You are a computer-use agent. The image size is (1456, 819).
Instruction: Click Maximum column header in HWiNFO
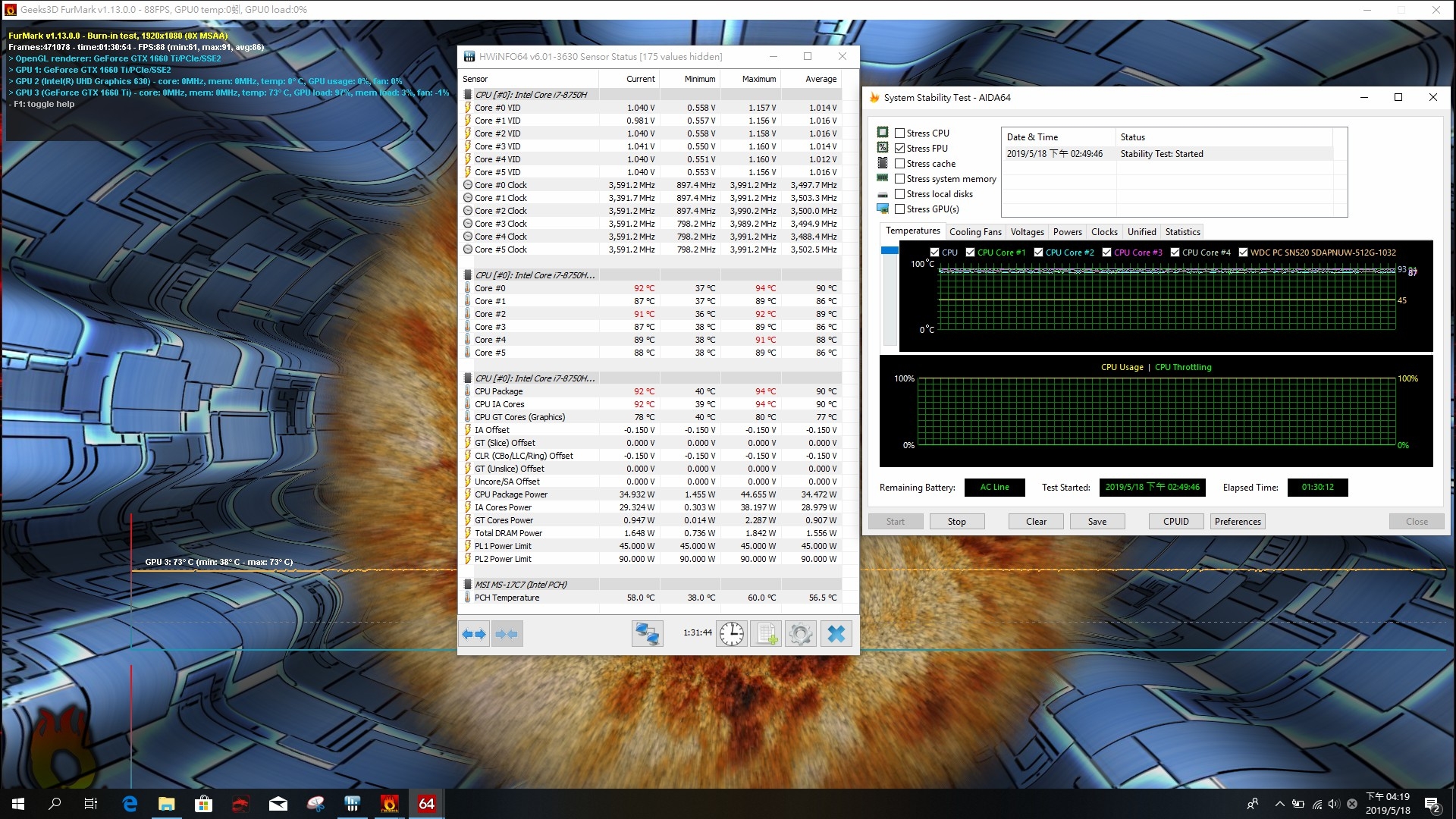750,79
